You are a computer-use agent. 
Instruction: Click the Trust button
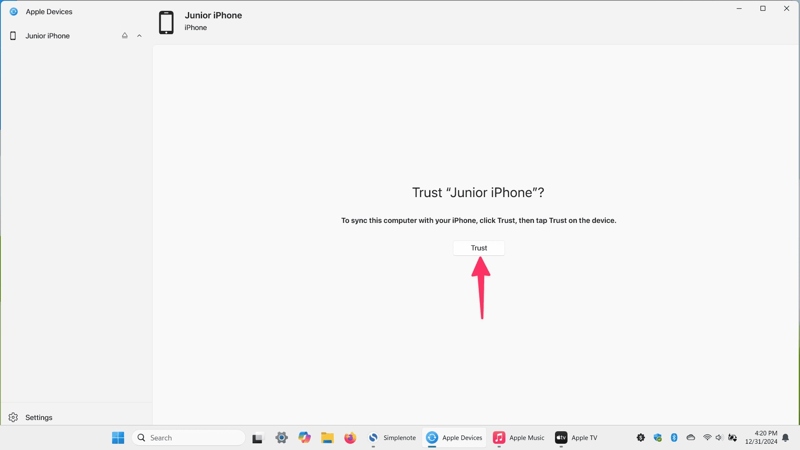(x=479, y=248)
